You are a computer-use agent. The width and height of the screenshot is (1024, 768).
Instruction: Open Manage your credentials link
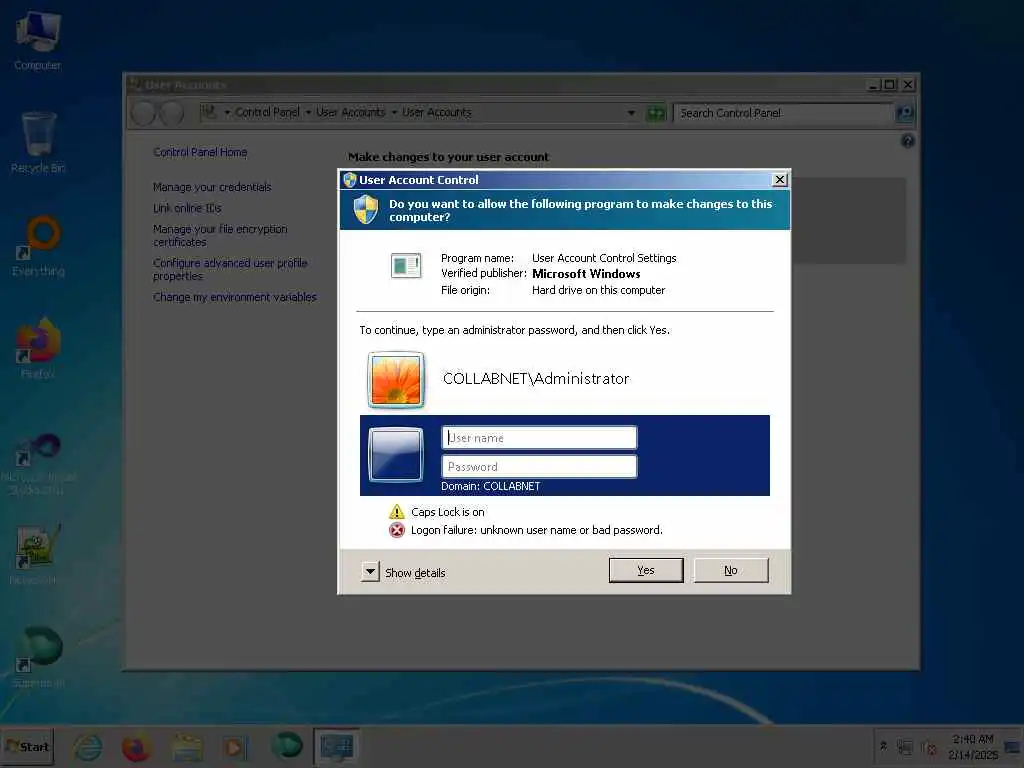[x=212, y=187]
